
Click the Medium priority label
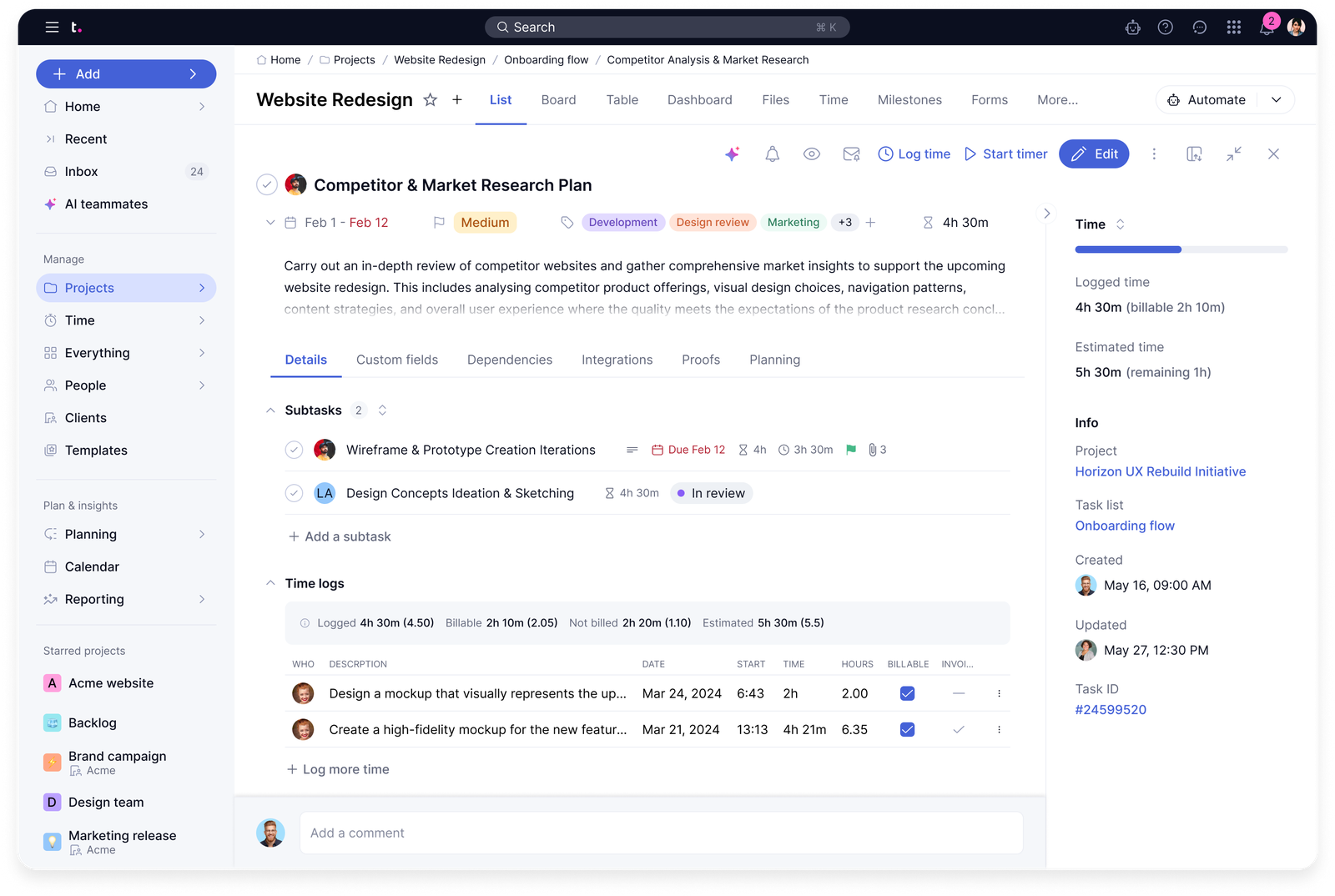(x=485, y=223)
